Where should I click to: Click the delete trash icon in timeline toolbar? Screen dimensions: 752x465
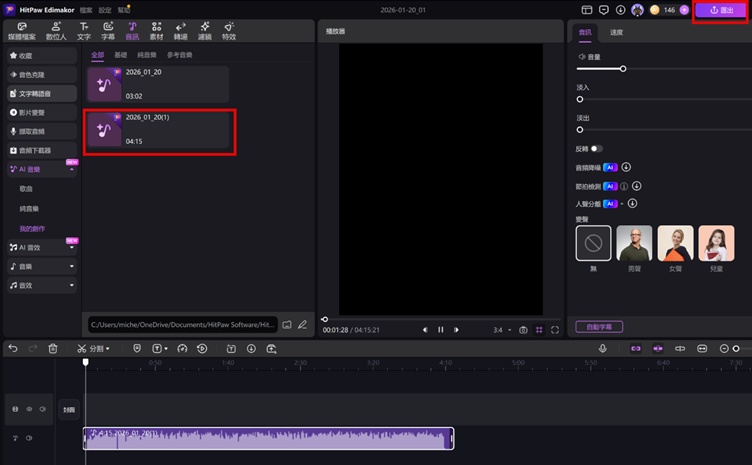[53, 348]
